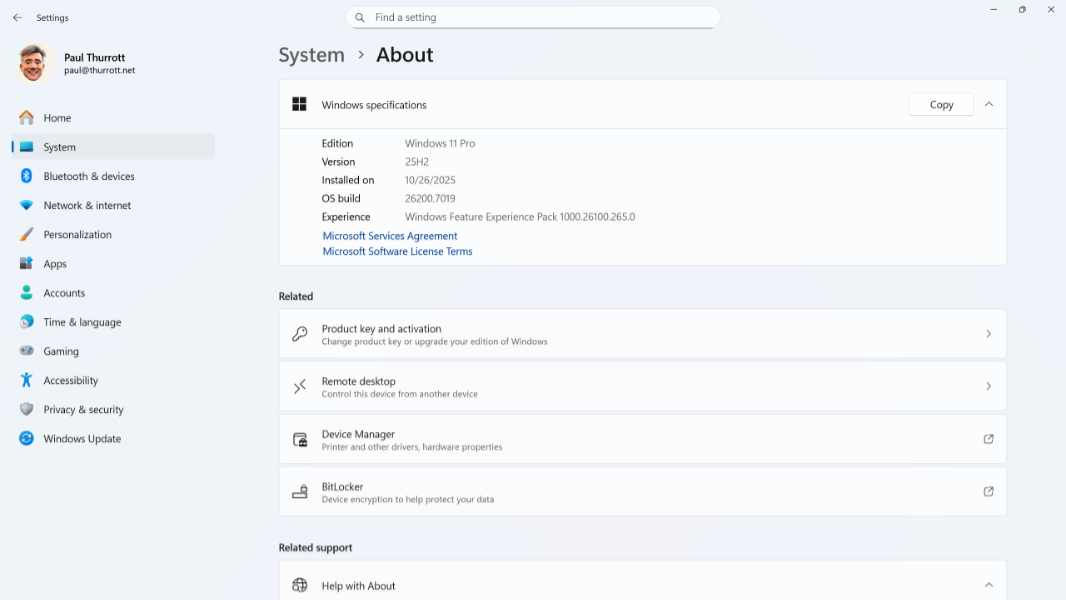
Task: Open Microsoft Services Agreement
Action: point(389,236)
